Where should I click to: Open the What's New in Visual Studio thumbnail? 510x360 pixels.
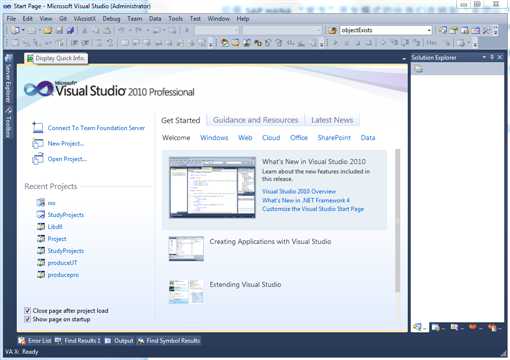pos(212,187)
